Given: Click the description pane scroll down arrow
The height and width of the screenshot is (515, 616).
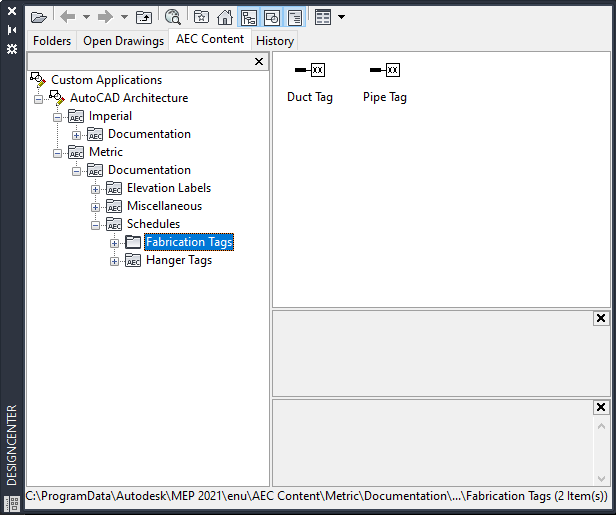Looking at the screenshot, I should pos(601,478).
